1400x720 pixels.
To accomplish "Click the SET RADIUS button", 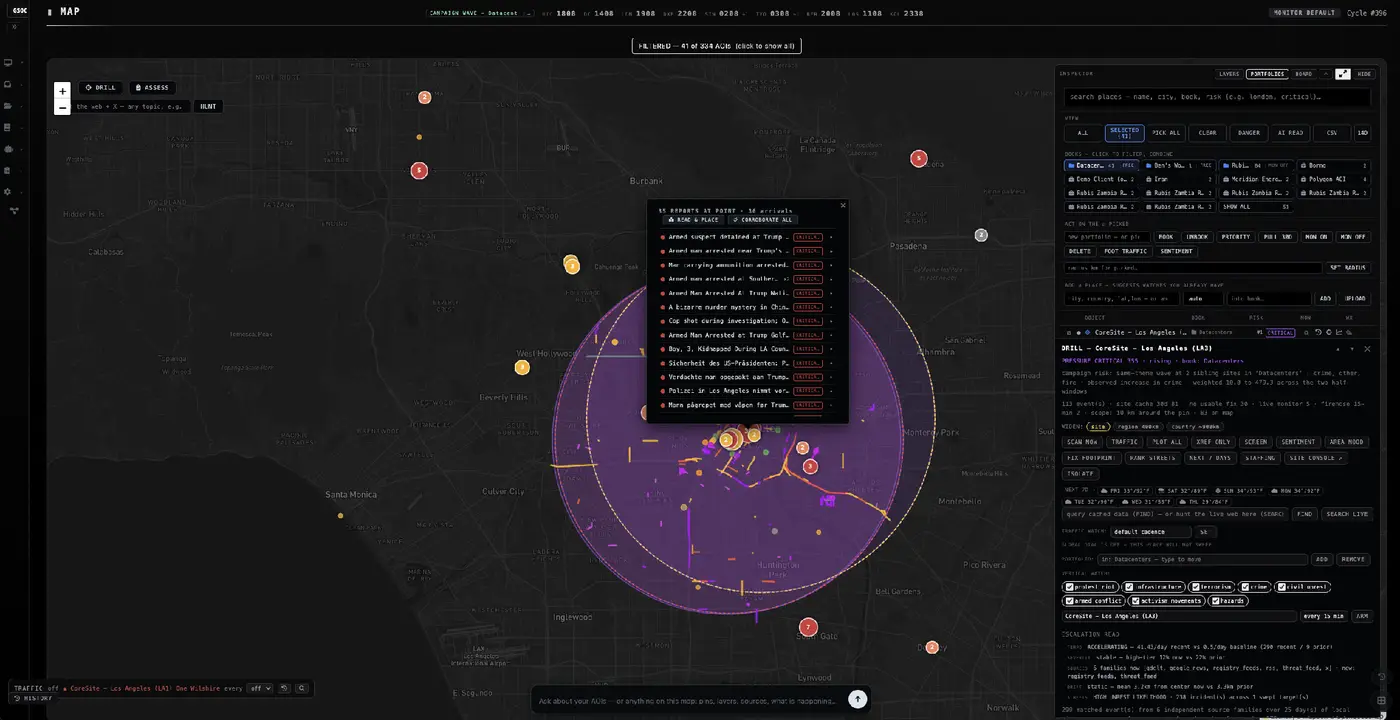I will pos(1348,268).
